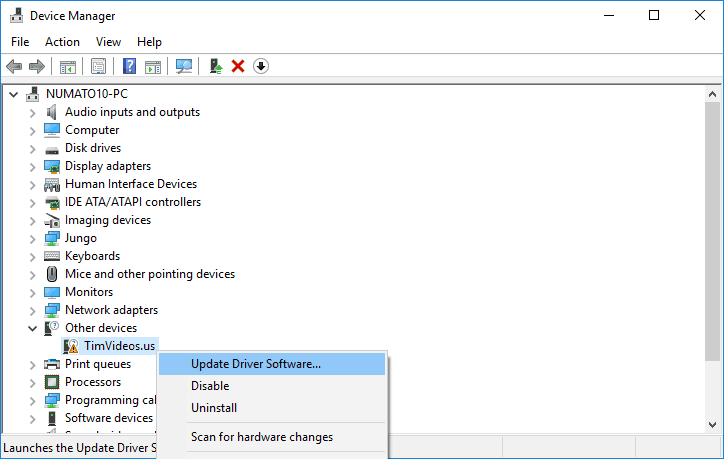Click the Print queues printer icon

click(x=52, y=364)
